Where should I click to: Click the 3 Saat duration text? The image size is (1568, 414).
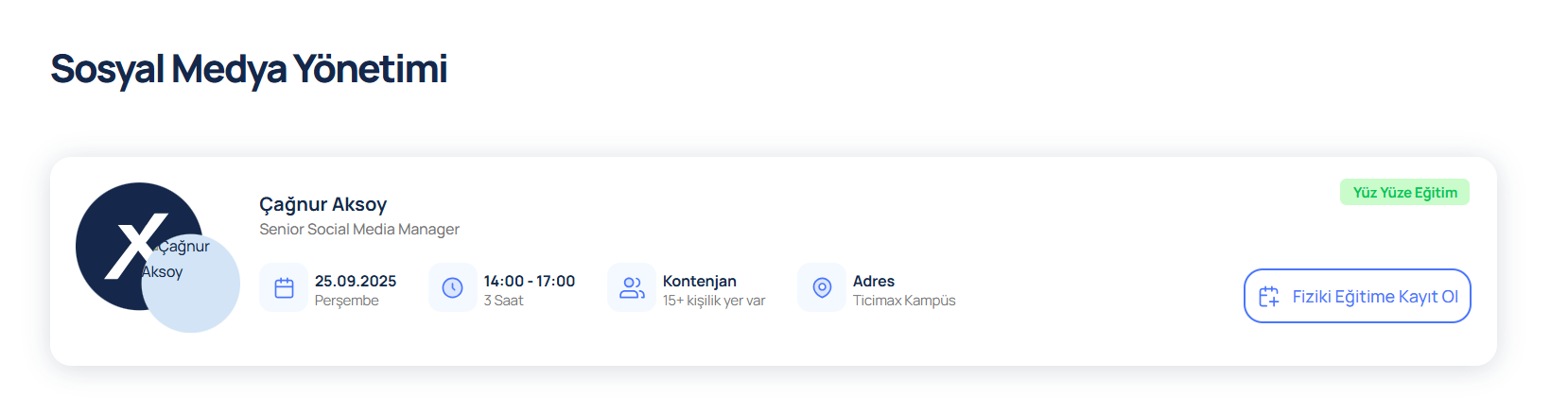(503, 301)
